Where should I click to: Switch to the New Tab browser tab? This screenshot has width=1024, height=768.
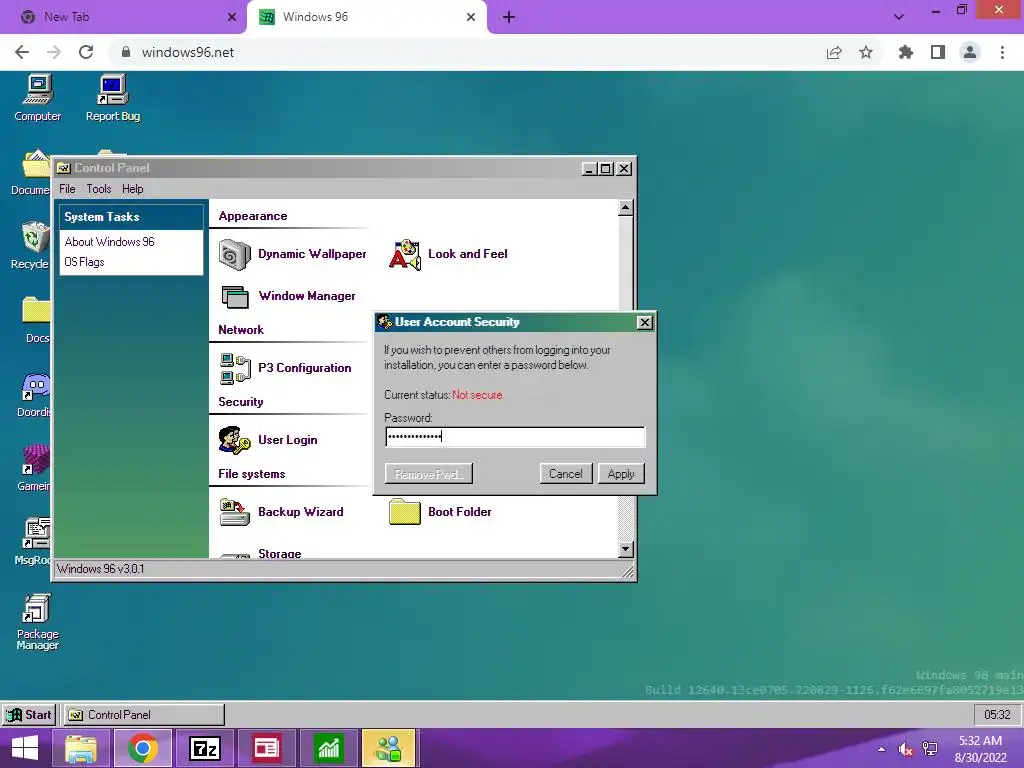pyautogui.click(x=124, y=17)
